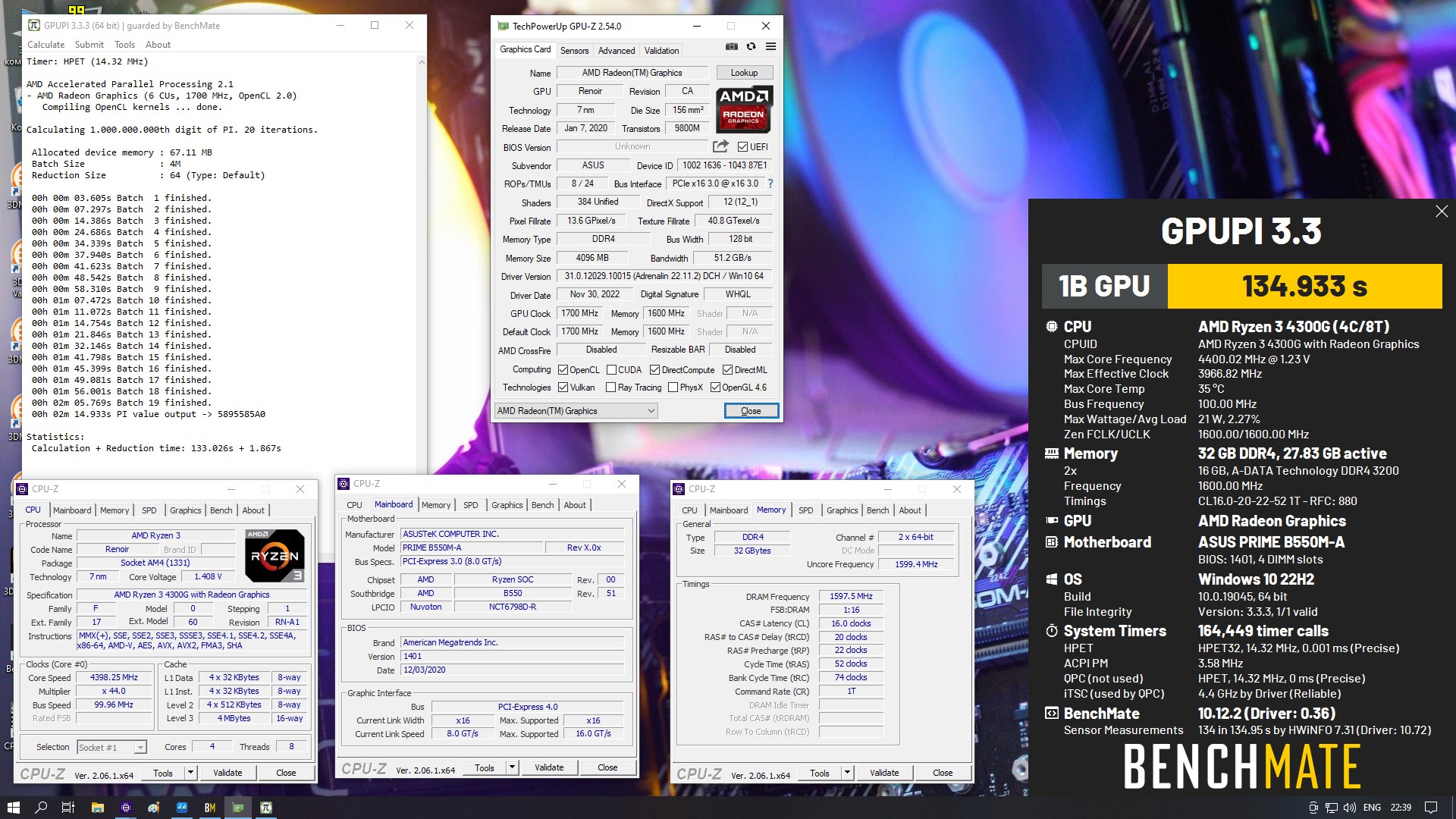Click the Bus Interface question mark help icon
Screen dimensions: 1456x819
click(x=770, y=184)
